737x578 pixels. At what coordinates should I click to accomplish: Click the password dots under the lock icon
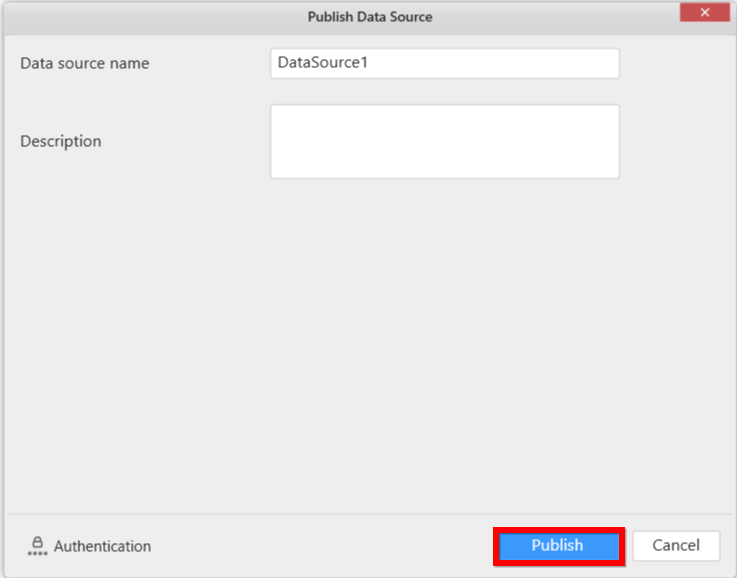coord(38,553)
